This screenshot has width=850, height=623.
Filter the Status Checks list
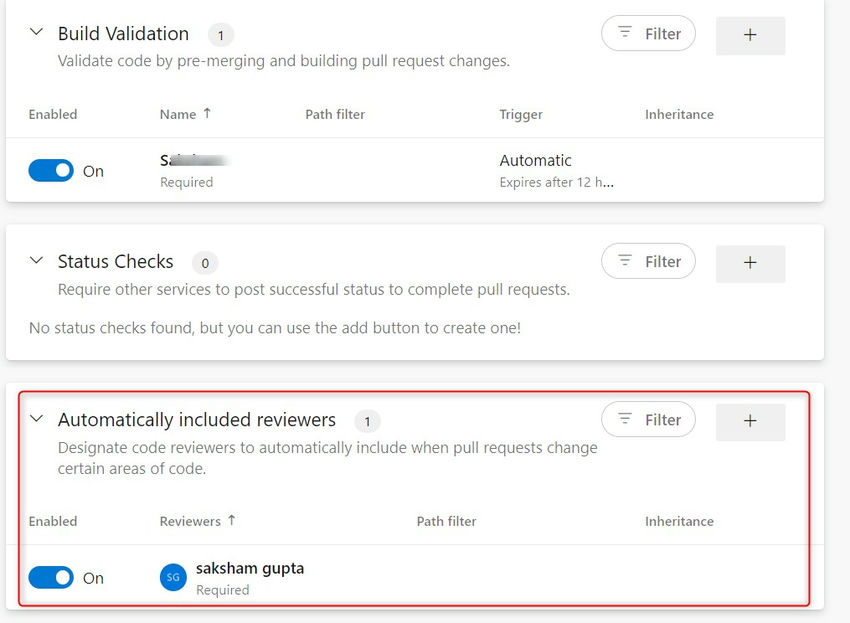click(x=648, y=262)
